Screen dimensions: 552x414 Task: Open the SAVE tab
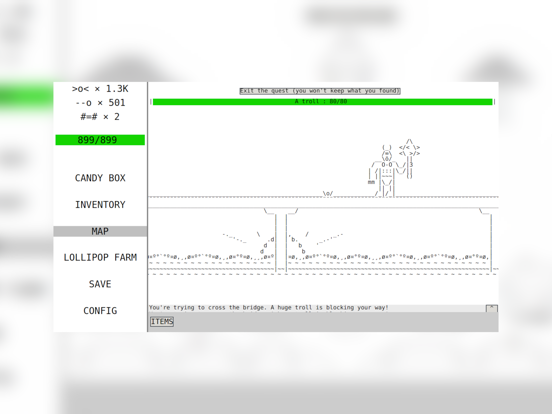pos(100,284)
